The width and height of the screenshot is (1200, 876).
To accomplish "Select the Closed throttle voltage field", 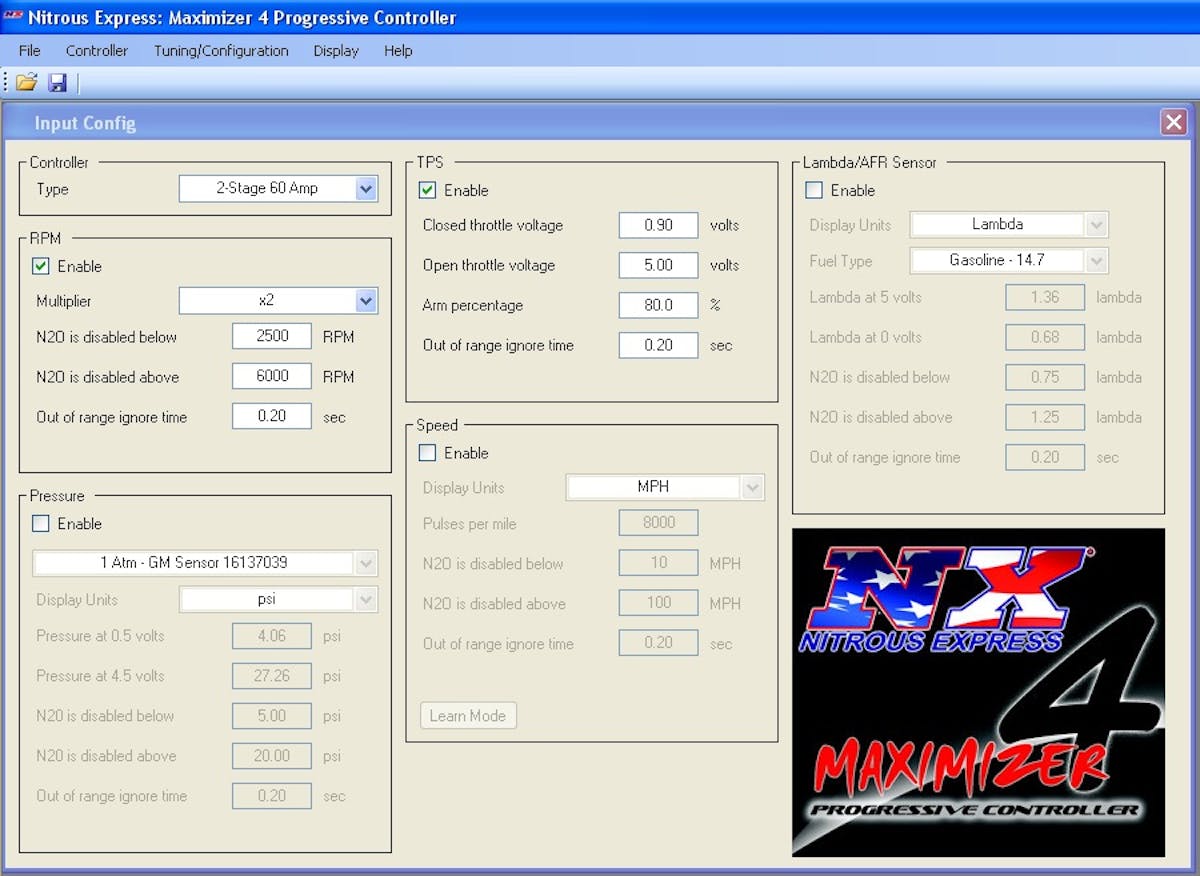I will tap(658, 225).
